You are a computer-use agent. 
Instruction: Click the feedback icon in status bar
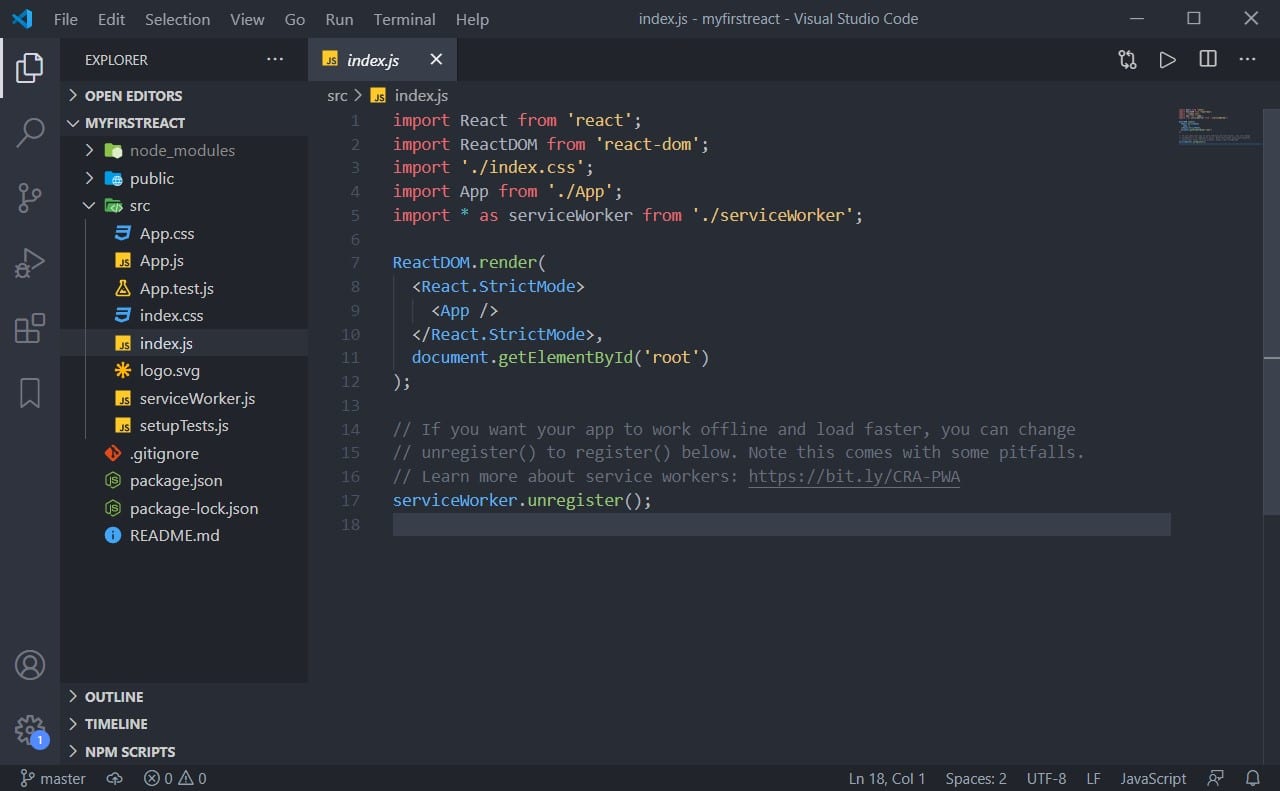(x=1215, y=778)
